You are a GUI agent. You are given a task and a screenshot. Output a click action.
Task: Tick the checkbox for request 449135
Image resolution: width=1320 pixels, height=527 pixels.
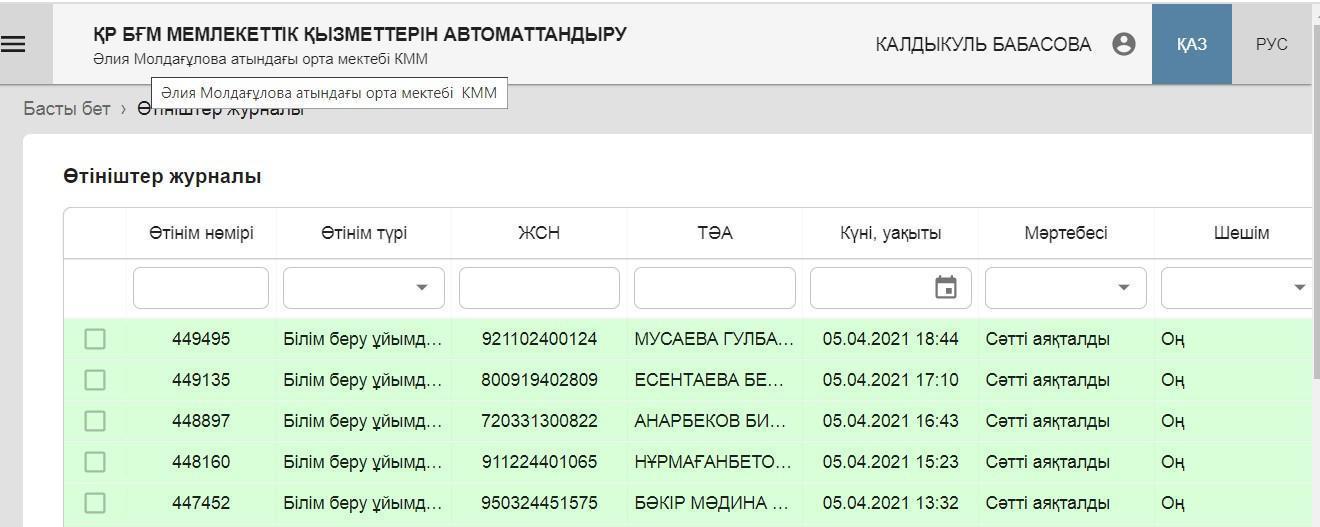[95, 380]
